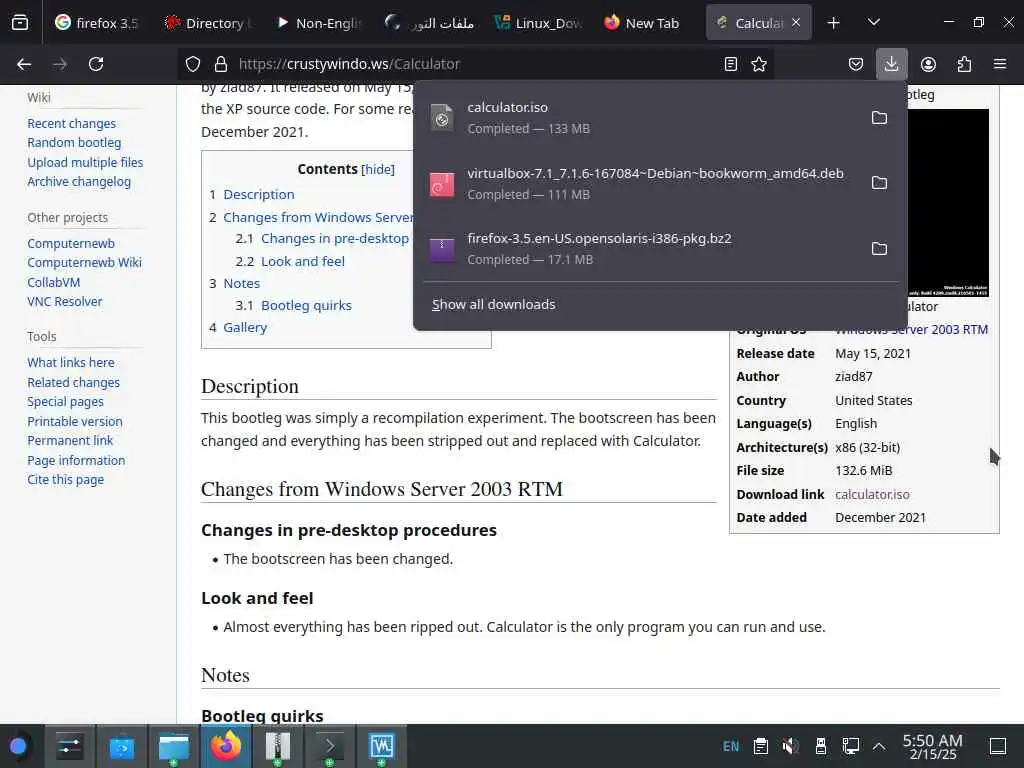
Task: Jump to Look and feel contents entry
Action: (302, 261)
